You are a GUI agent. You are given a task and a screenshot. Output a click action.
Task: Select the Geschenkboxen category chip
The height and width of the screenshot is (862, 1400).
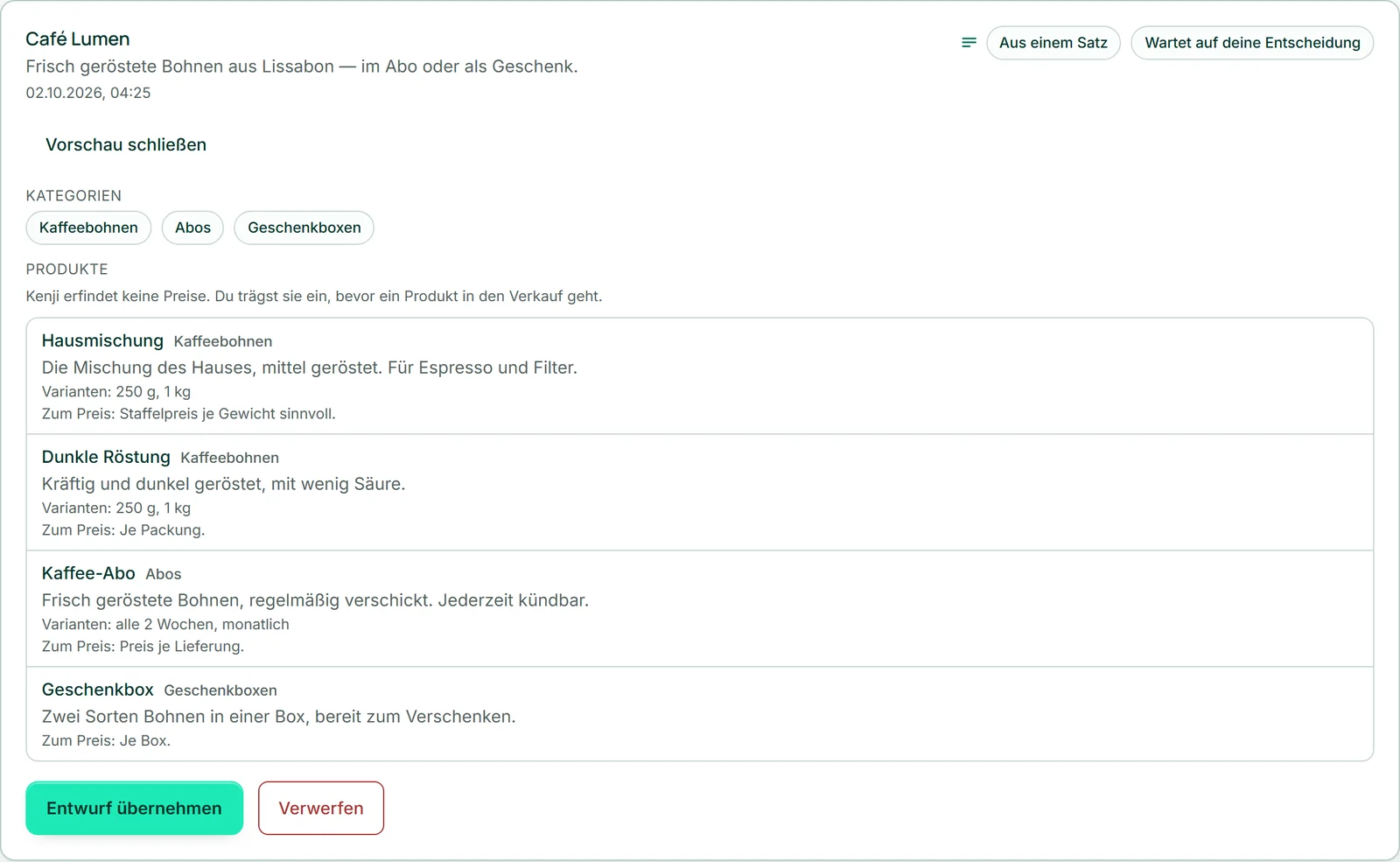coord(304,228)
